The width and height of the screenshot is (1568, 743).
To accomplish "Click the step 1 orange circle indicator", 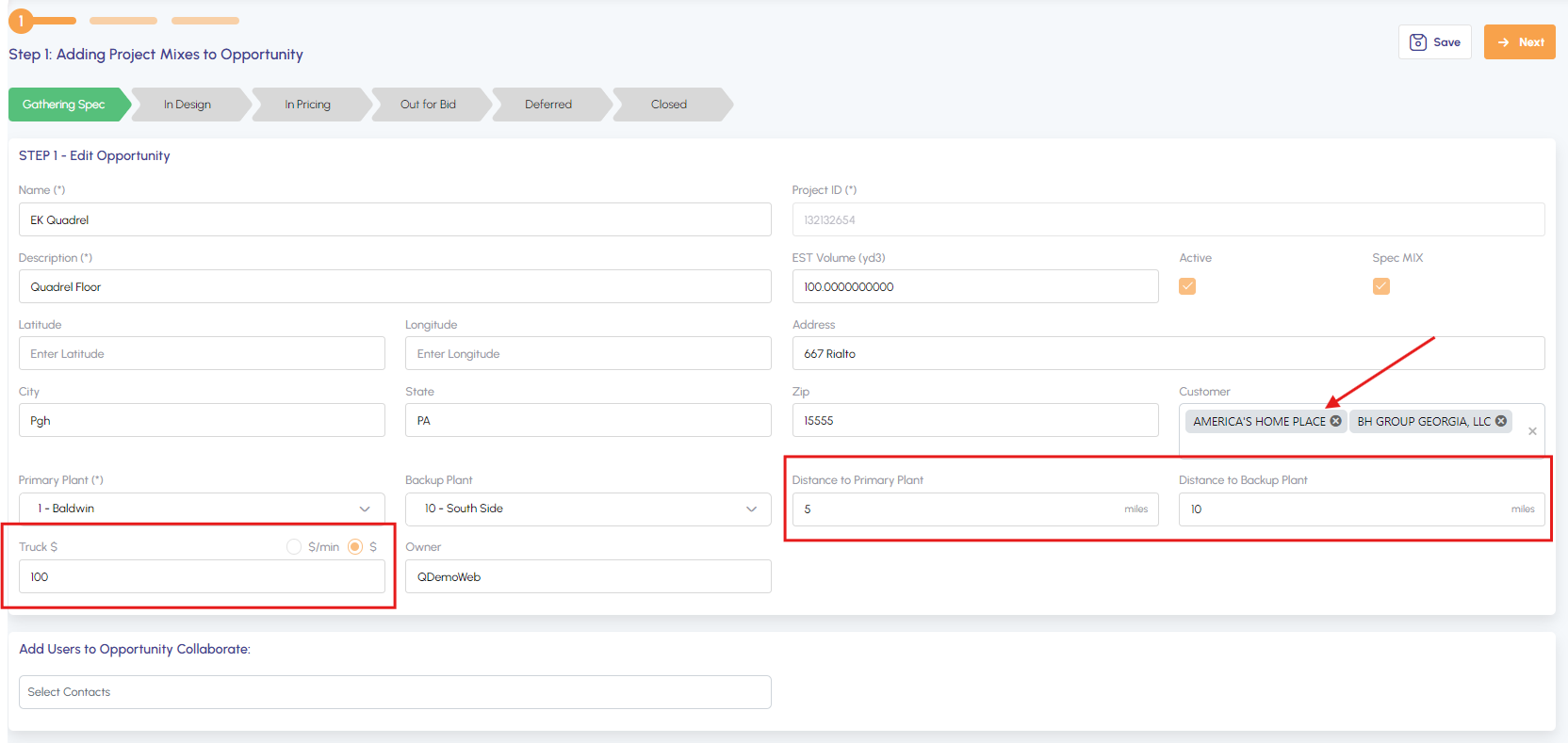I will tap(21, 21).
